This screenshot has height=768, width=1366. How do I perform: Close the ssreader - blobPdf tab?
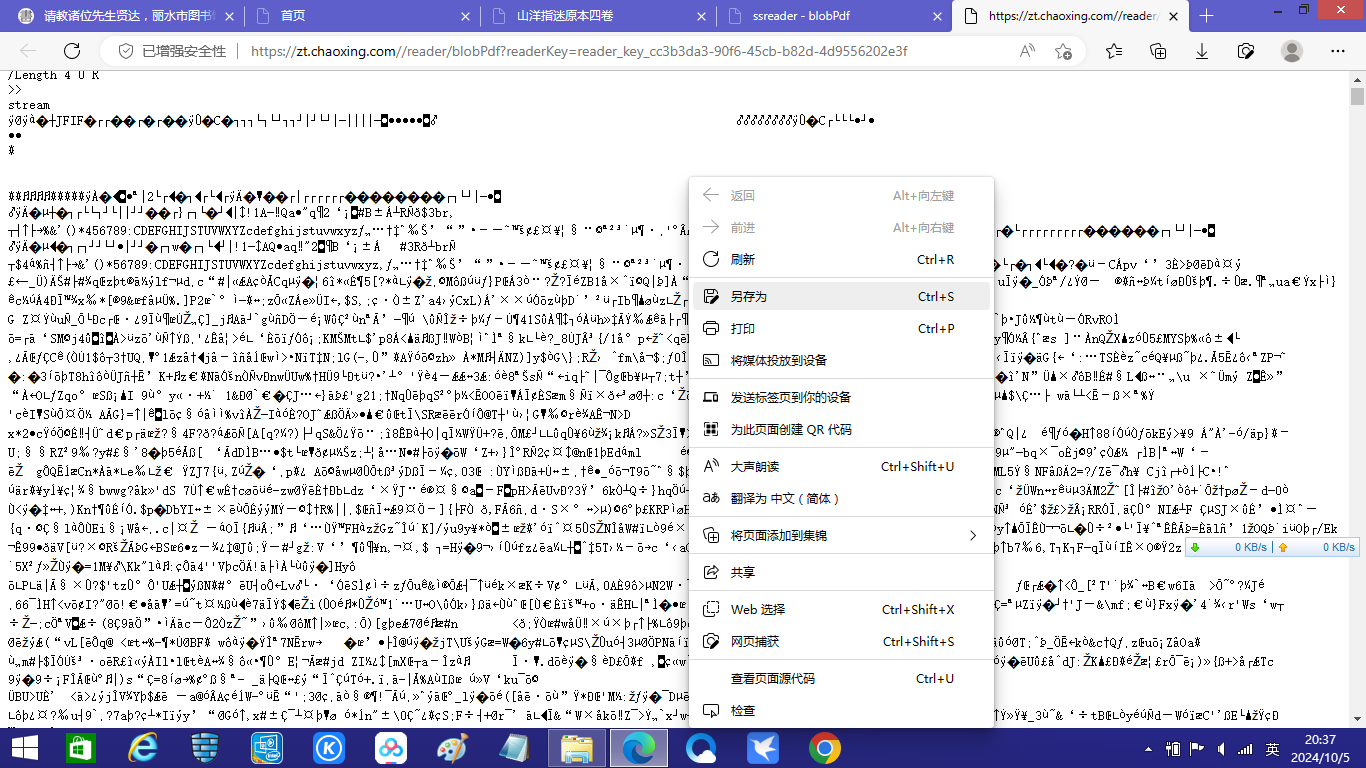point(937,16)
